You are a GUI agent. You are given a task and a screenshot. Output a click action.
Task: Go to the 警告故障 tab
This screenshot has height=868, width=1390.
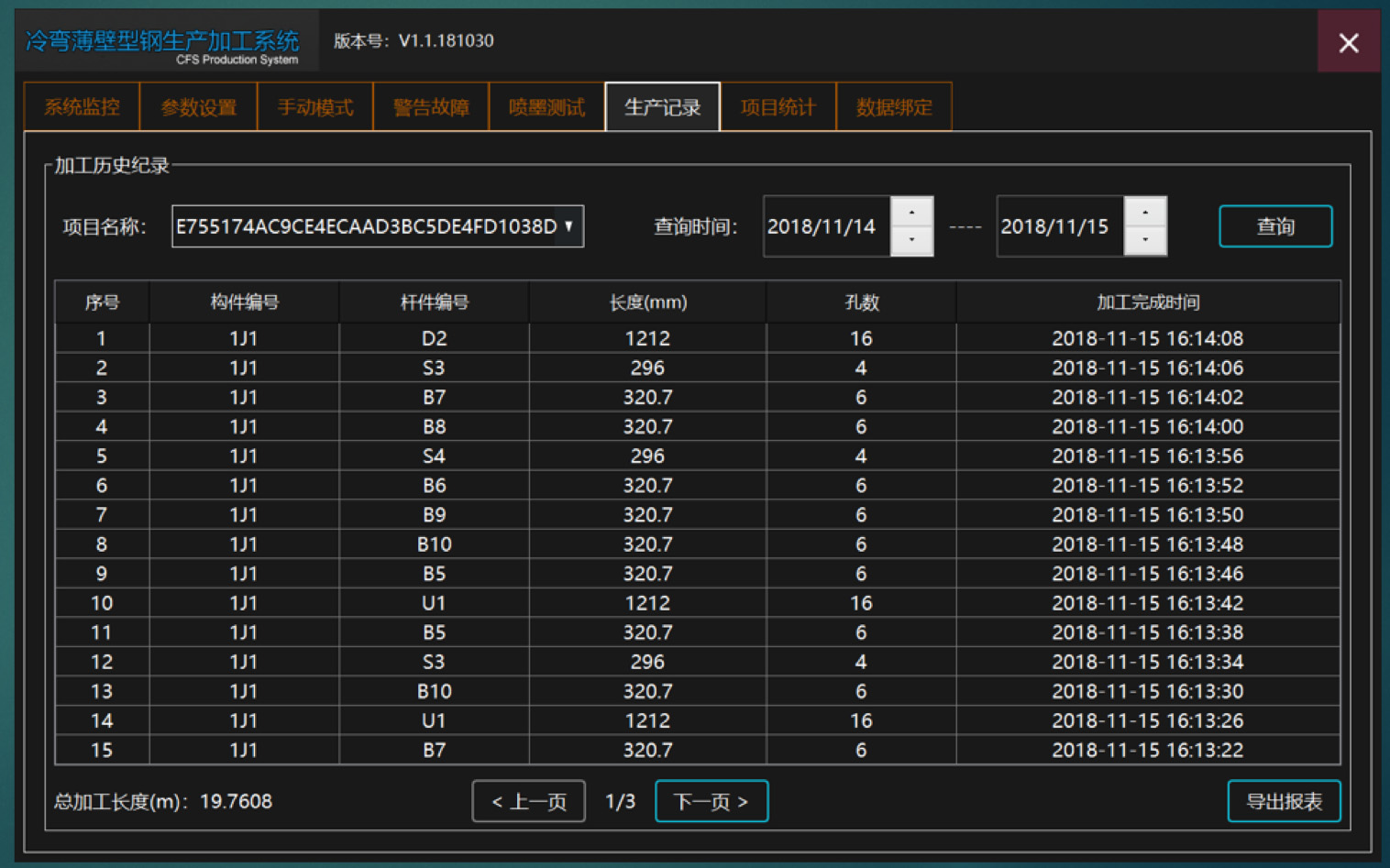point(431,107)
